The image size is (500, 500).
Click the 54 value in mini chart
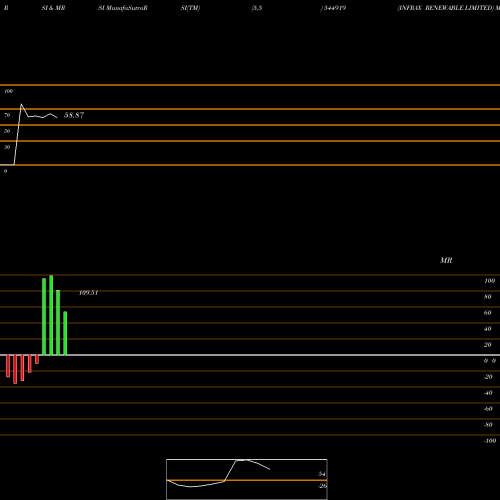pyautogui.click(x=322, y=474)
